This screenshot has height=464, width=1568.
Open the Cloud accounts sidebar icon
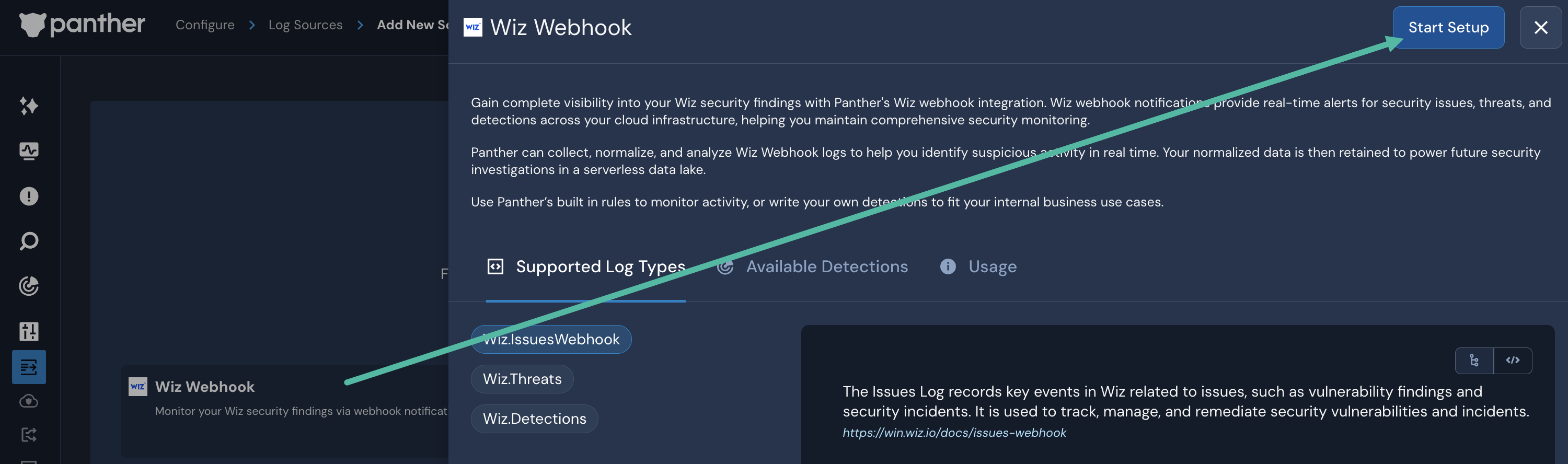click(x=29, y=401)
